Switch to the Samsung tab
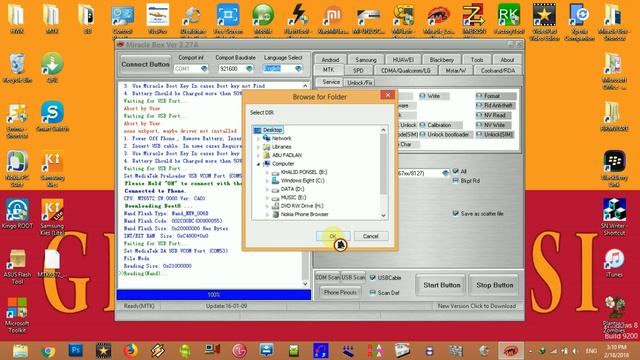 tap(366, 60)
